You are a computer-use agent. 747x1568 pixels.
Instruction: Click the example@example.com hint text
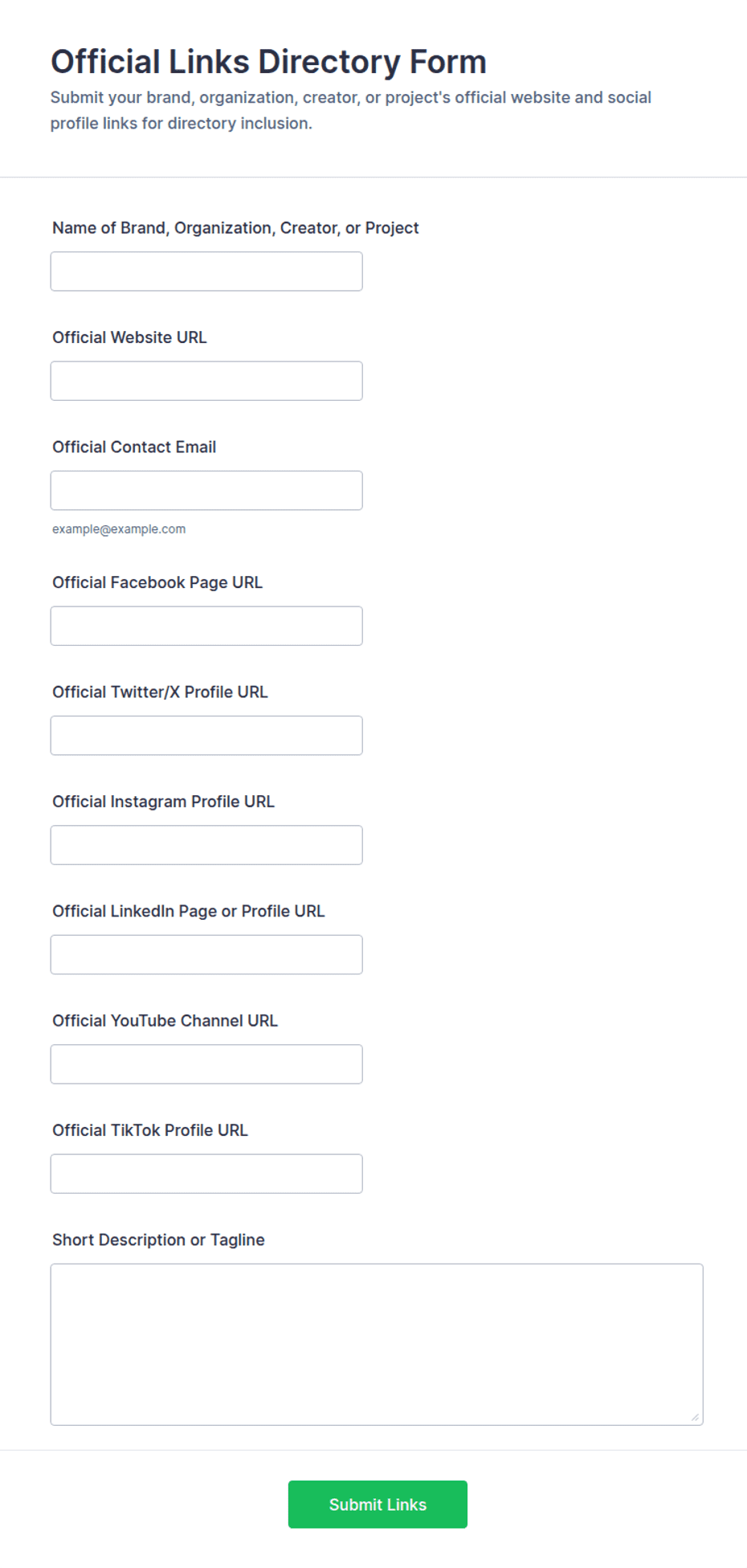pos(119,529)
